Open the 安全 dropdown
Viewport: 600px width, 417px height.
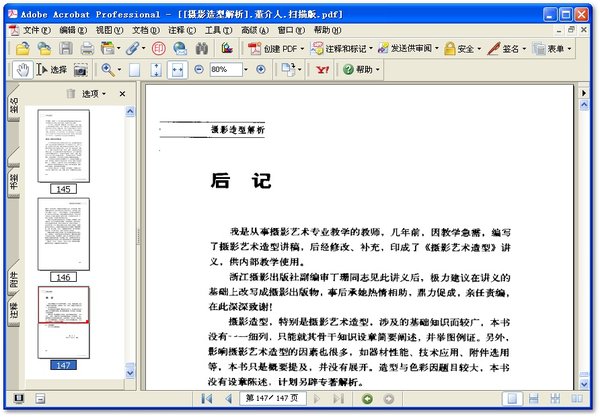[x=462, y=49]
